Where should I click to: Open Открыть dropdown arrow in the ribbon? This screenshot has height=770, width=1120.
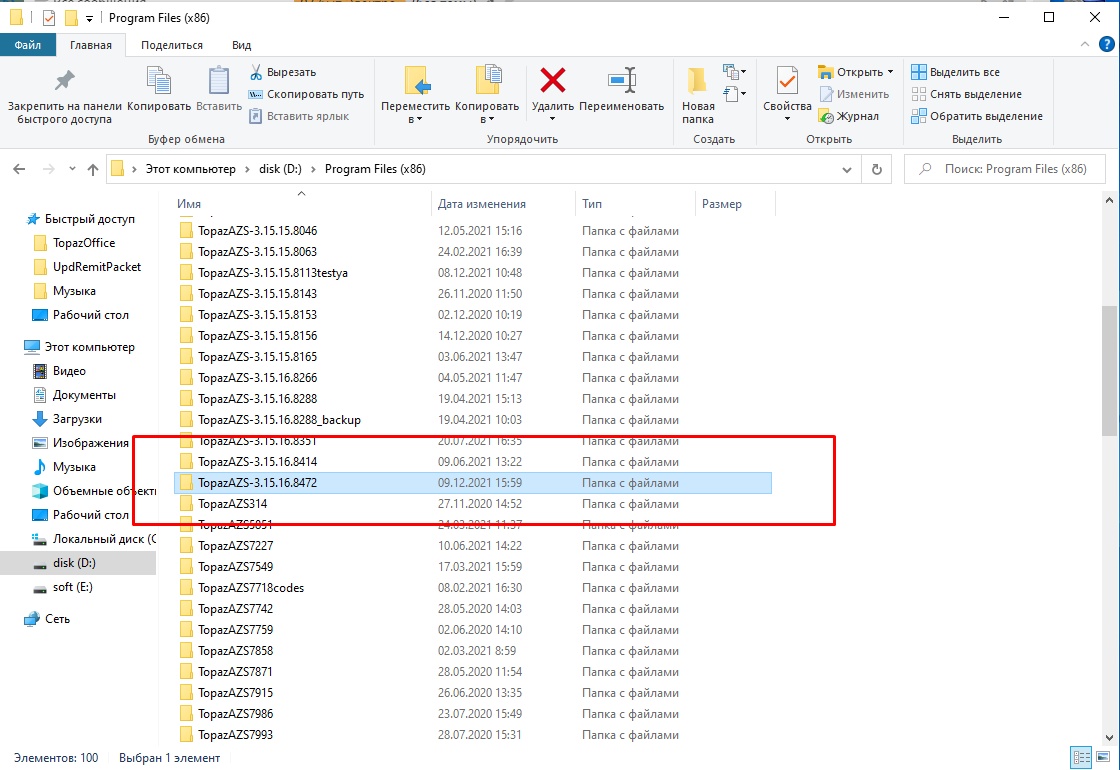[890, 72]
